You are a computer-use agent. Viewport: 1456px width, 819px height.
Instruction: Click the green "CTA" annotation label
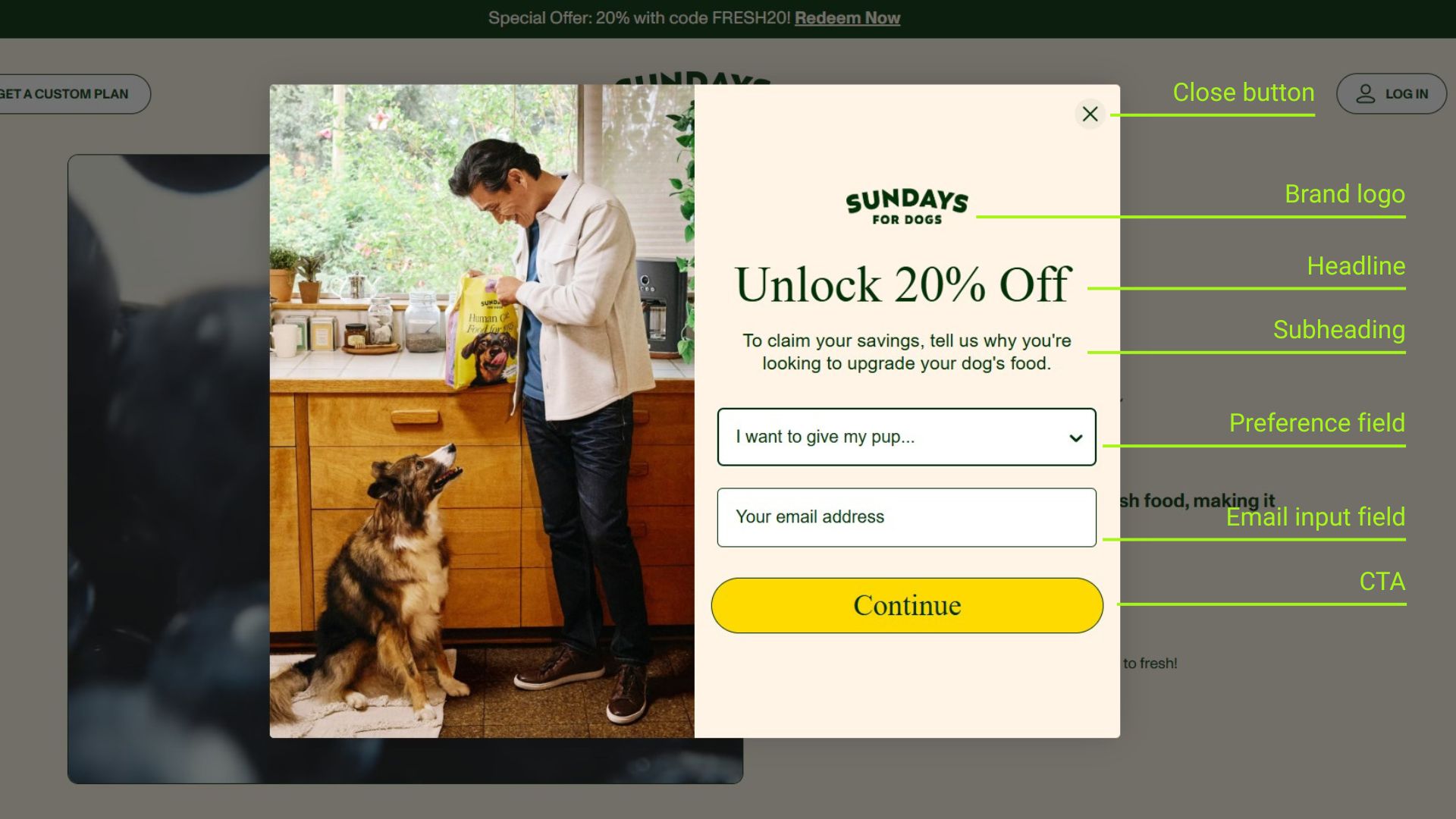1382,581
